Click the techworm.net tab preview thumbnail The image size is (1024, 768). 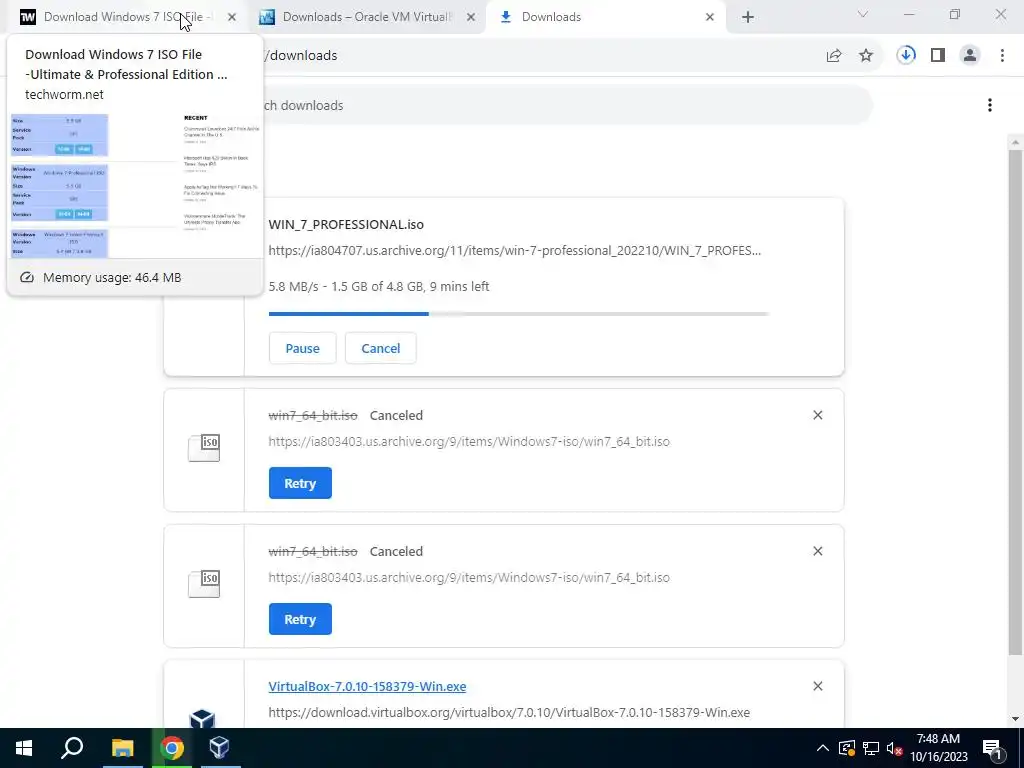135,185
